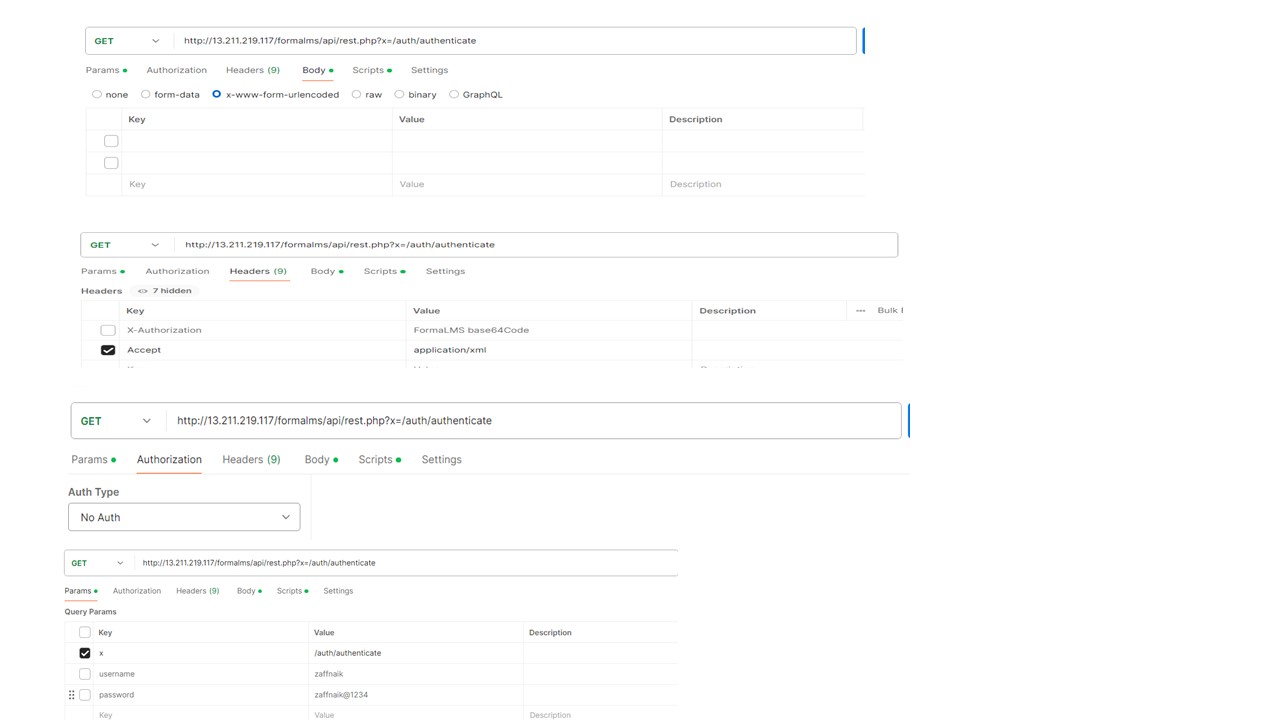The image size is (1280, 720).
Task: Select the GraphQL body type
Action: click(x=454, y=95)
